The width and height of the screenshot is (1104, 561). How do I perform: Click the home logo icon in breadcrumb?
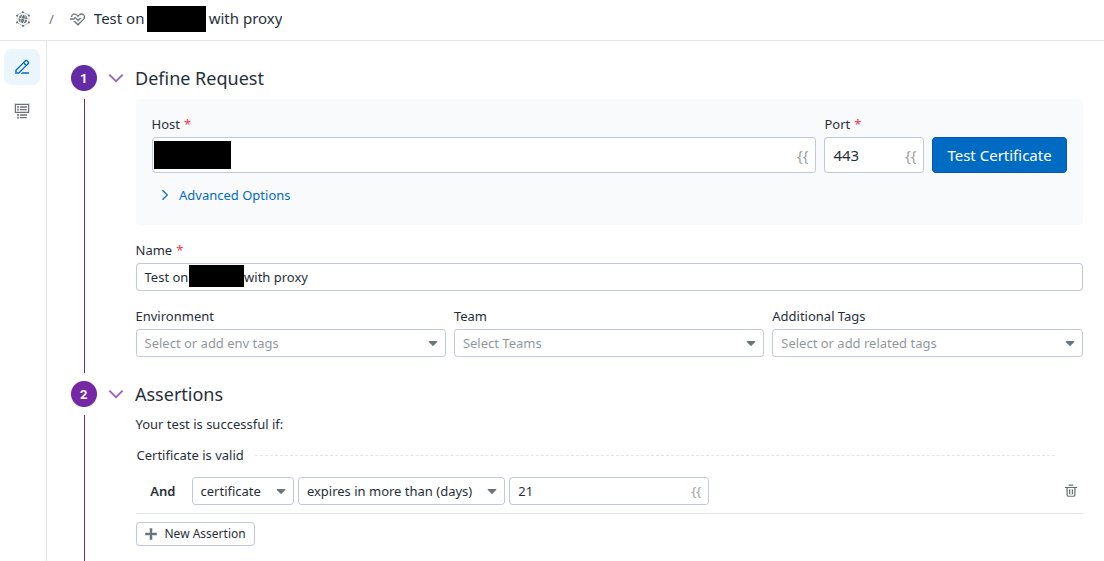pos(23,19)
